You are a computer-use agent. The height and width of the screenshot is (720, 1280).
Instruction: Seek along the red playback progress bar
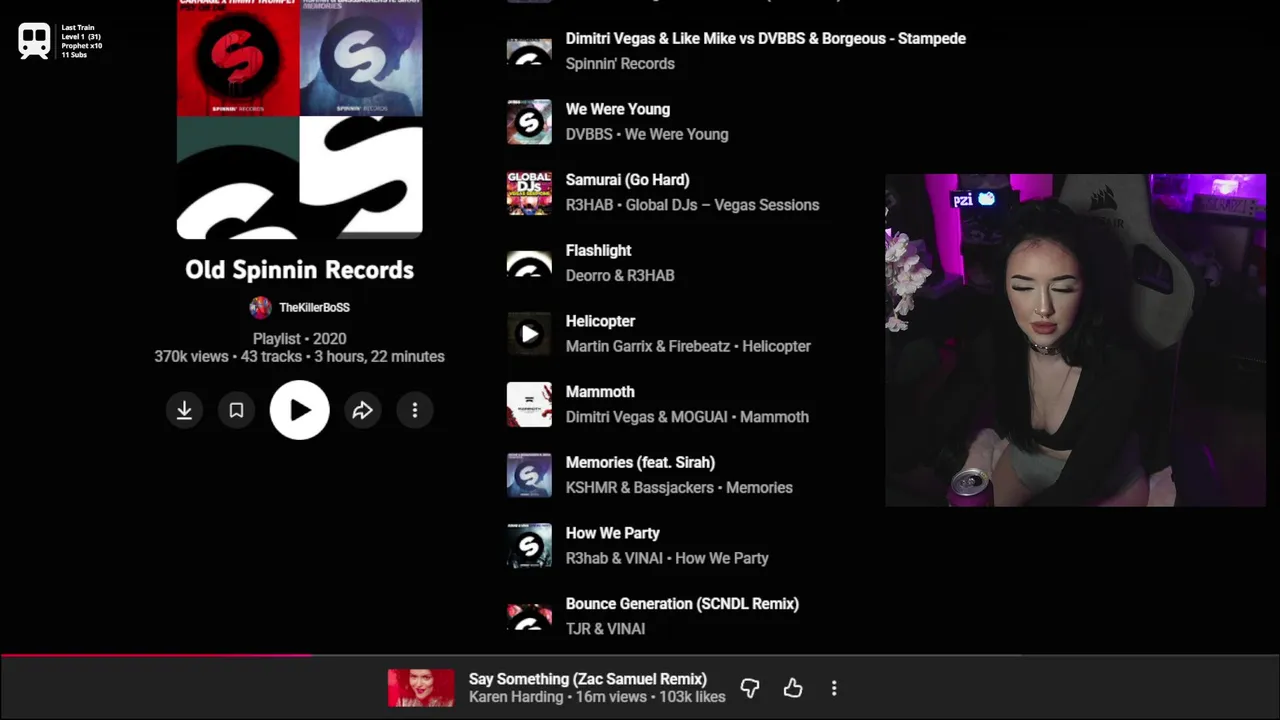pyautogui.click(x=640, y=656)
